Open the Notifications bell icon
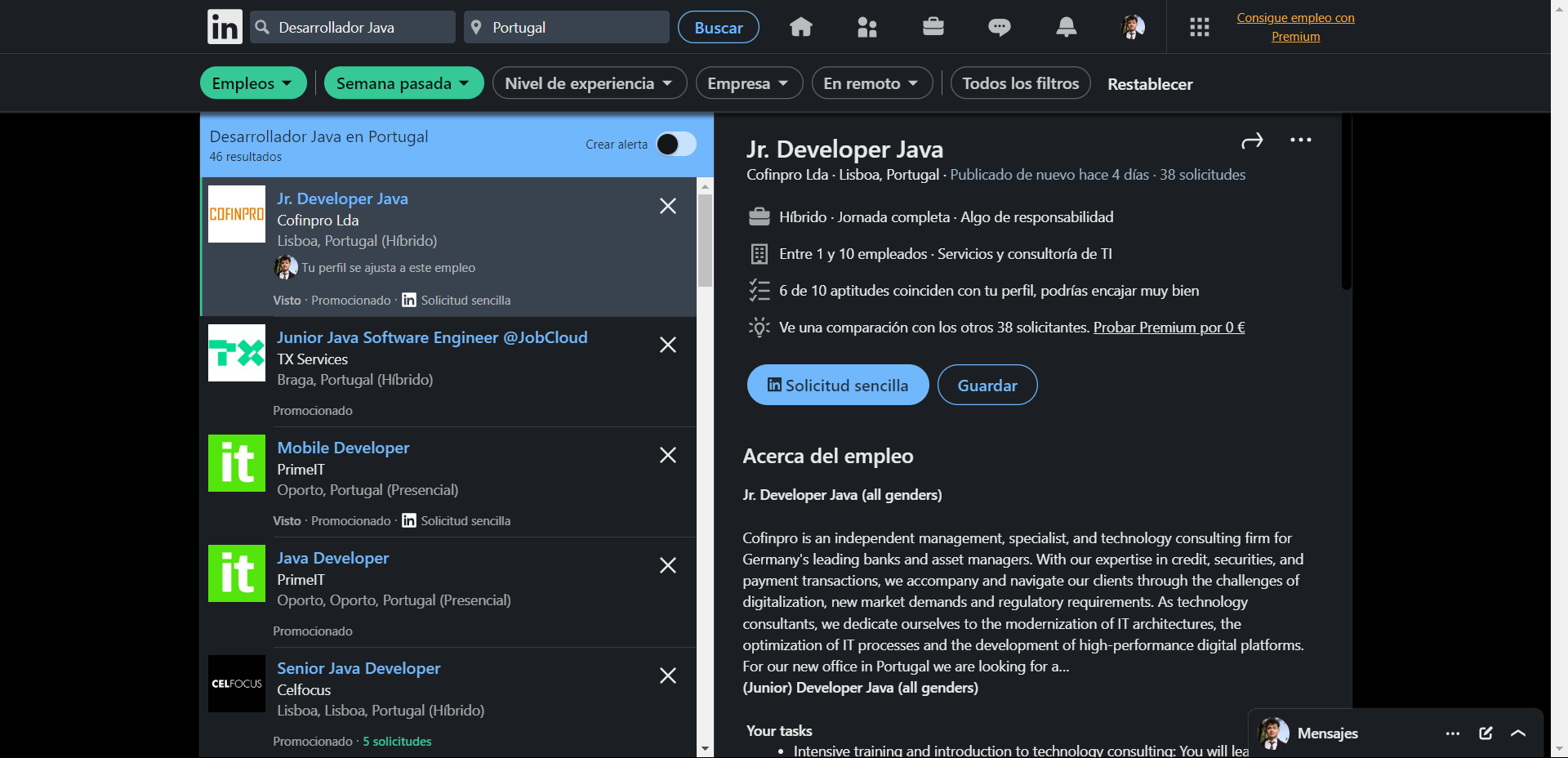 click(x=1066, y=27)
